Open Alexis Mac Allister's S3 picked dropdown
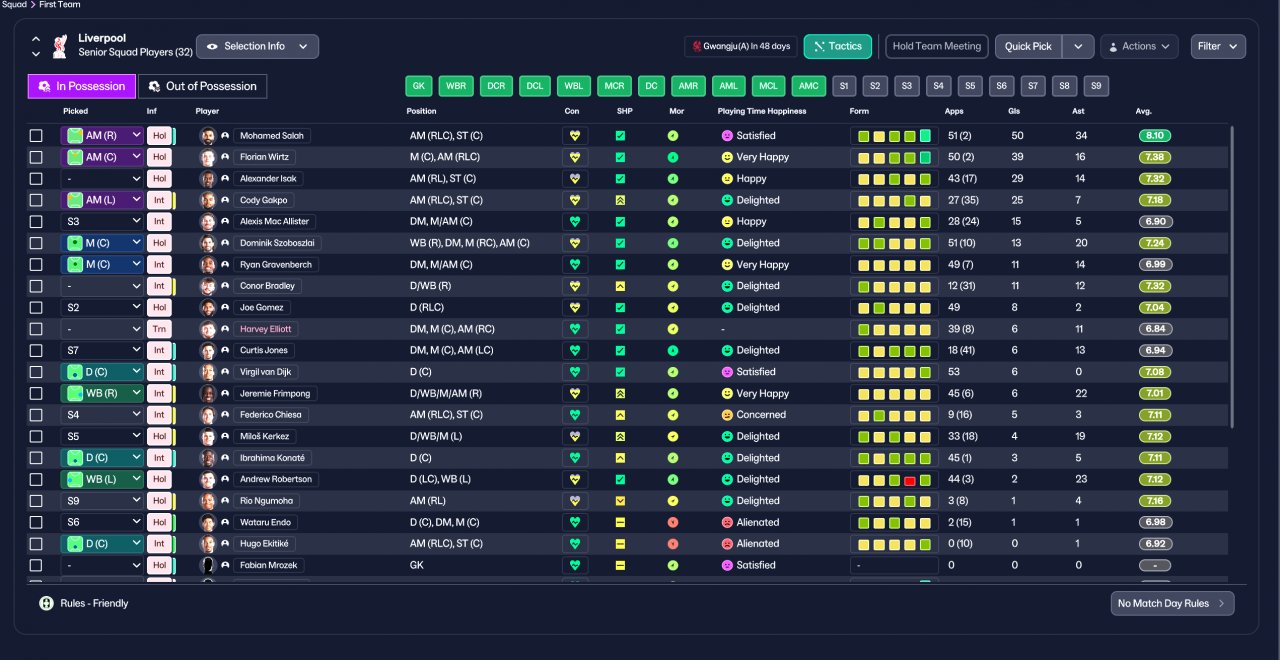Image resolution: width=1280 pixels, height=660 pixels. [102, 222]
